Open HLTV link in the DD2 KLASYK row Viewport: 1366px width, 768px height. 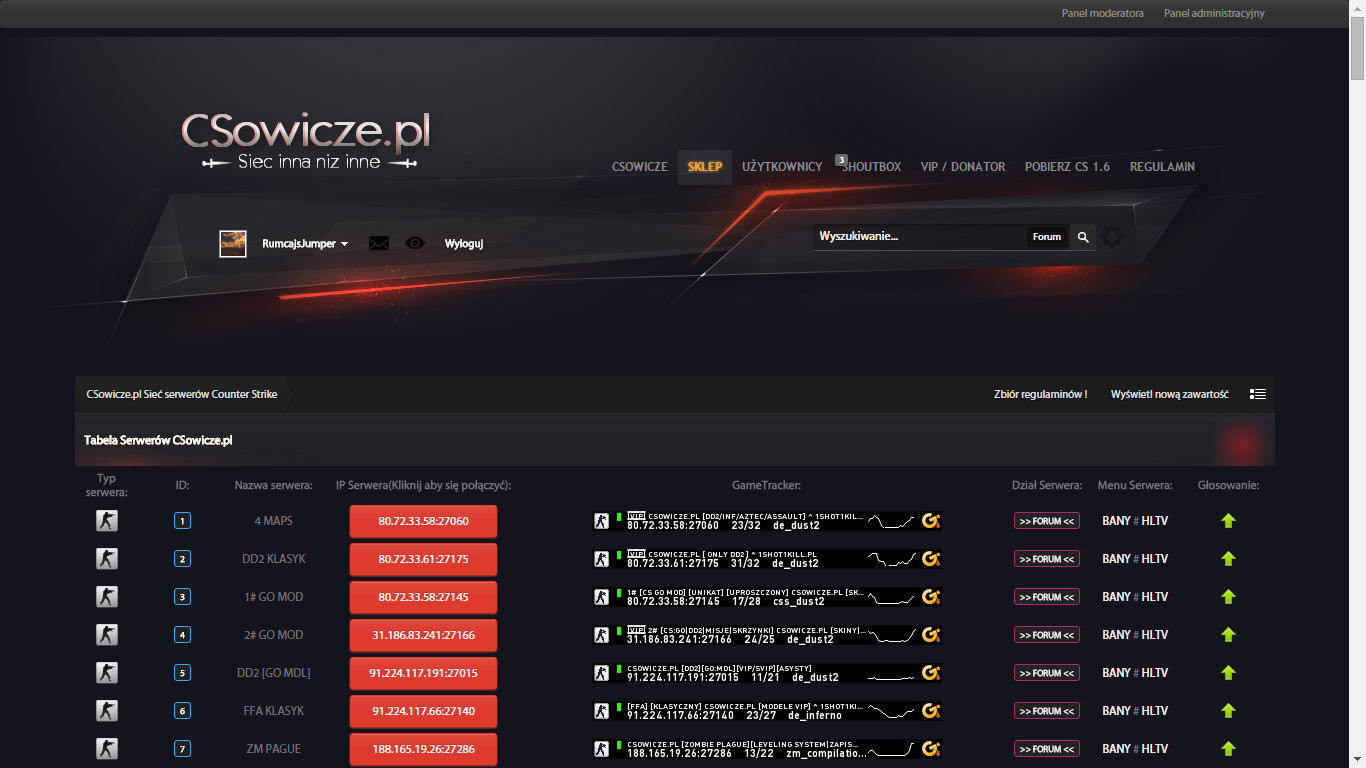click(1155, 559)
